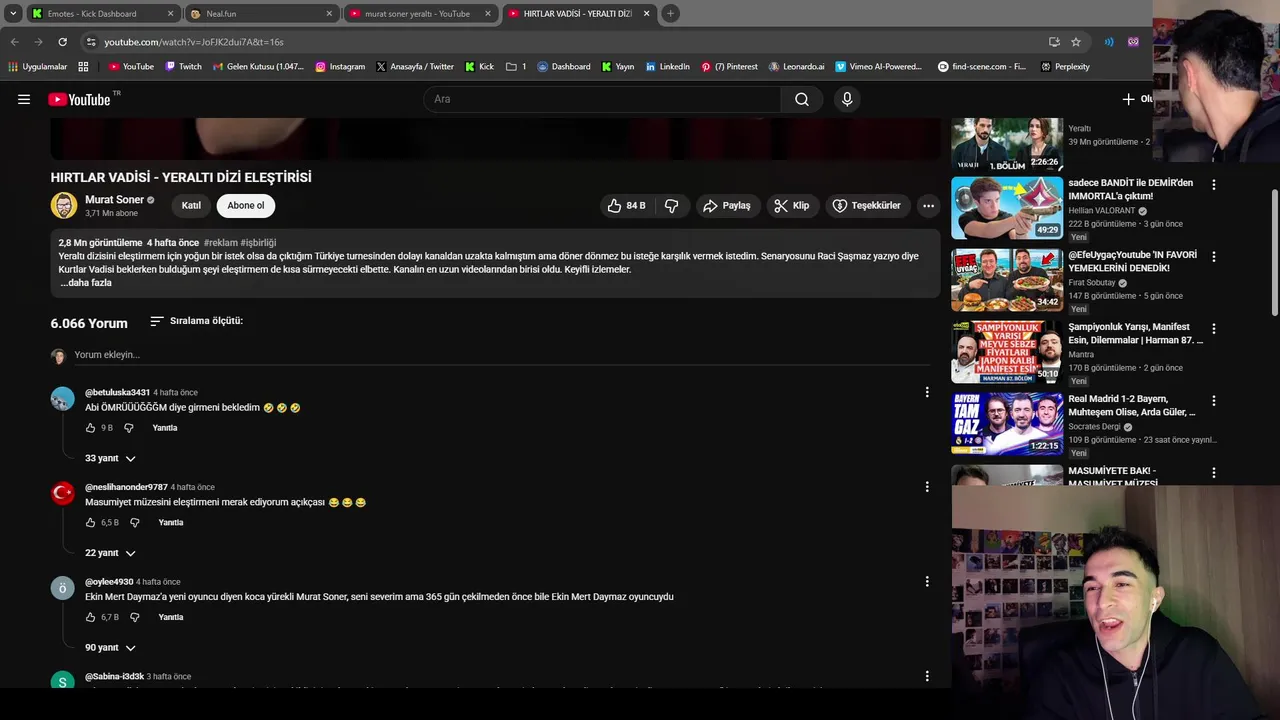Open the Kick bookmark

pos(479,67)
